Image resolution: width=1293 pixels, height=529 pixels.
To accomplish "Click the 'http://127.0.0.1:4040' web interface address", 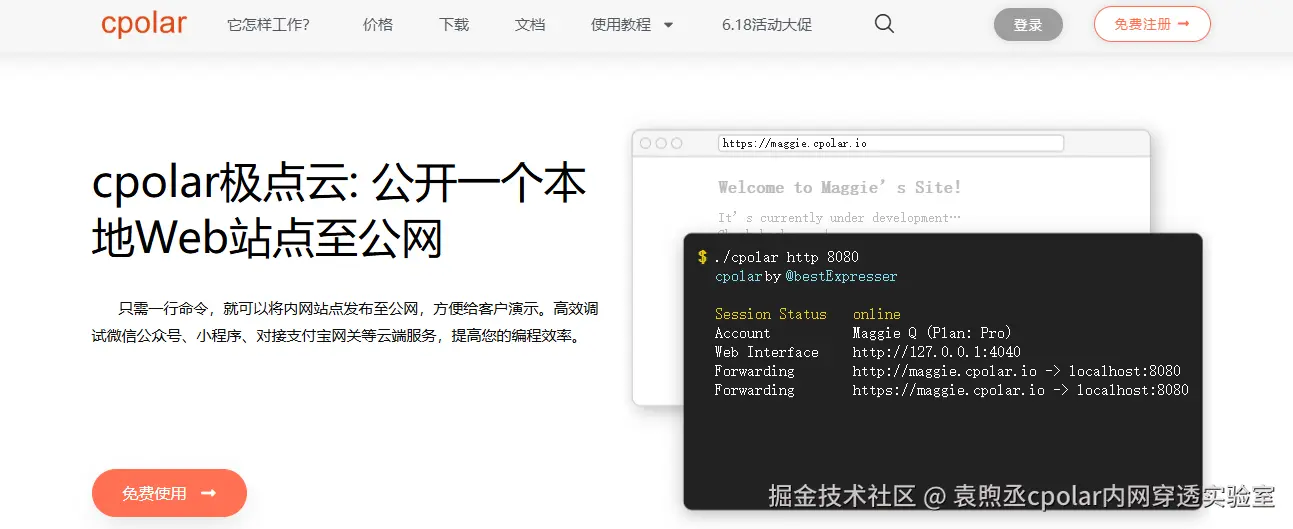I will click(937, 352).
